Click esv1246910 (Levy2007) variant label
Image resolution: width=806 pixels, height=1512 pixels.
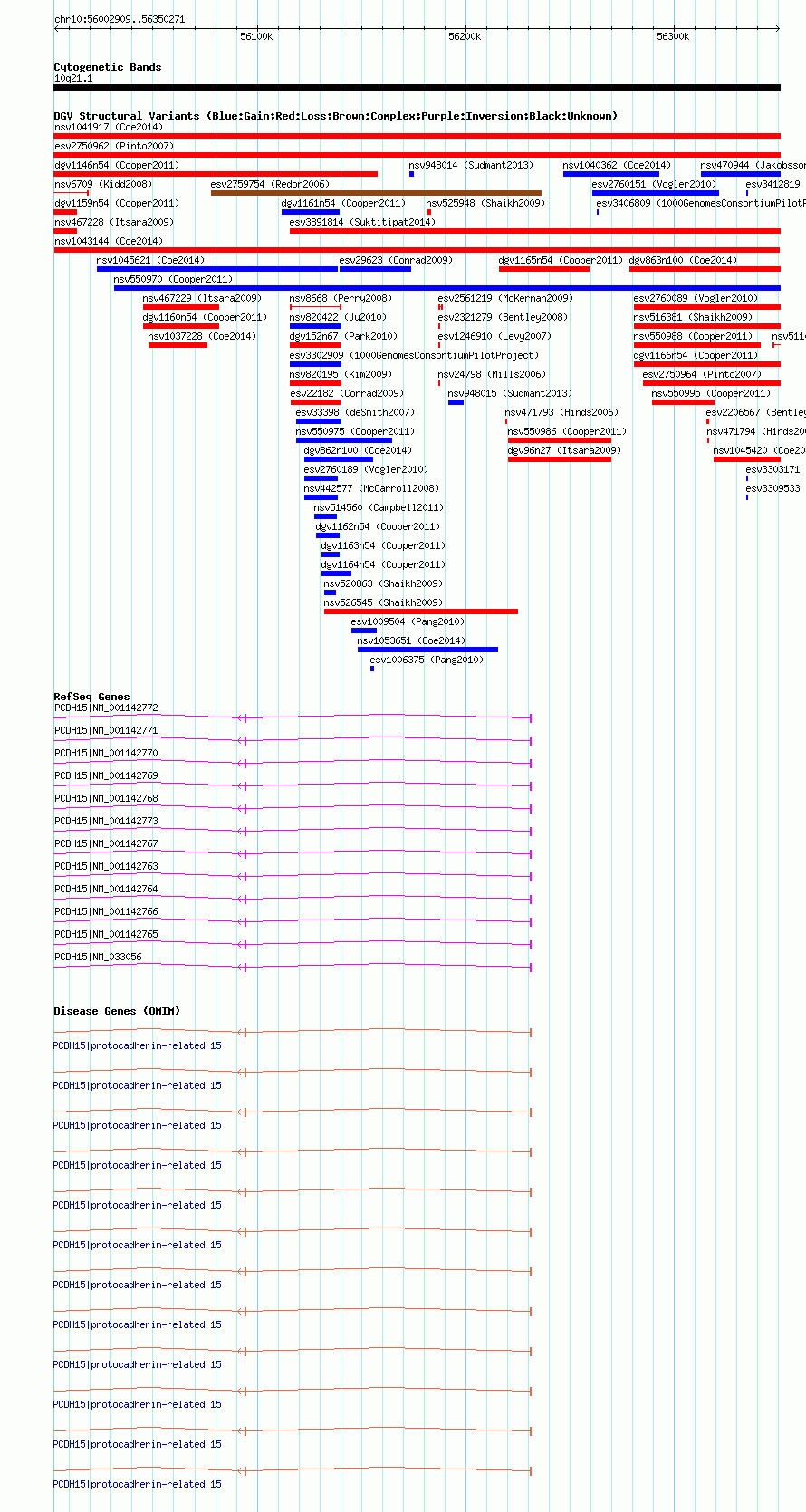[494, 336]
